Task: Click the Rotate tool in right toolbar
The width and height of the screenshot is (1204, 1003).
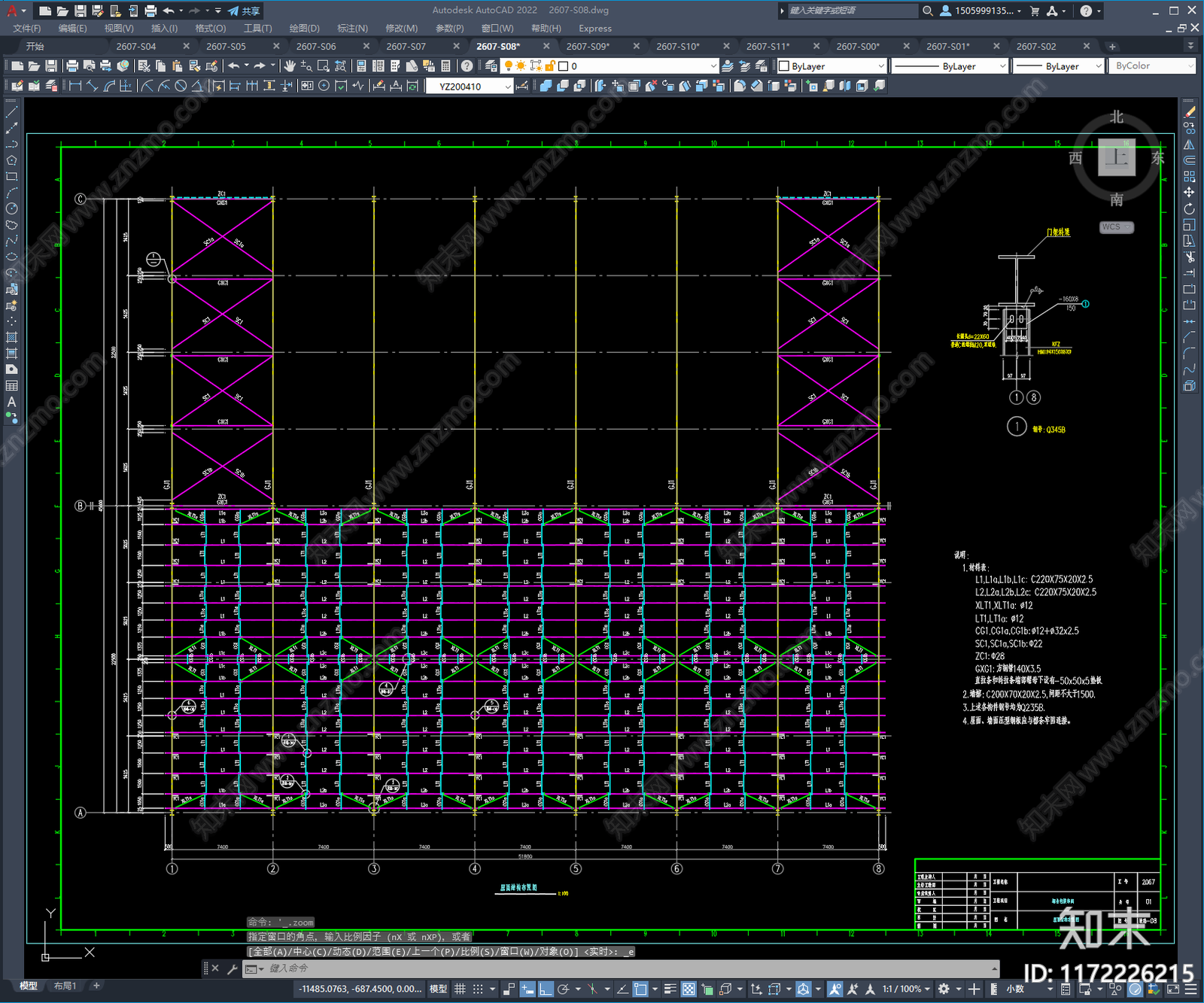Action: tap(1189, 208)
